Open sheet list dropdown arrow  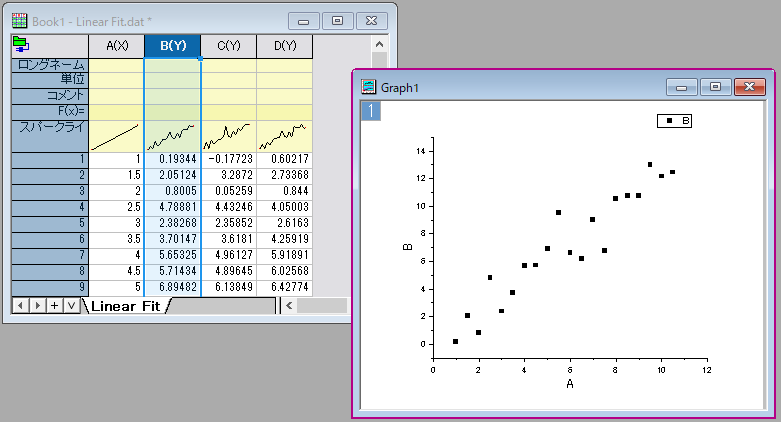[71, 305]
